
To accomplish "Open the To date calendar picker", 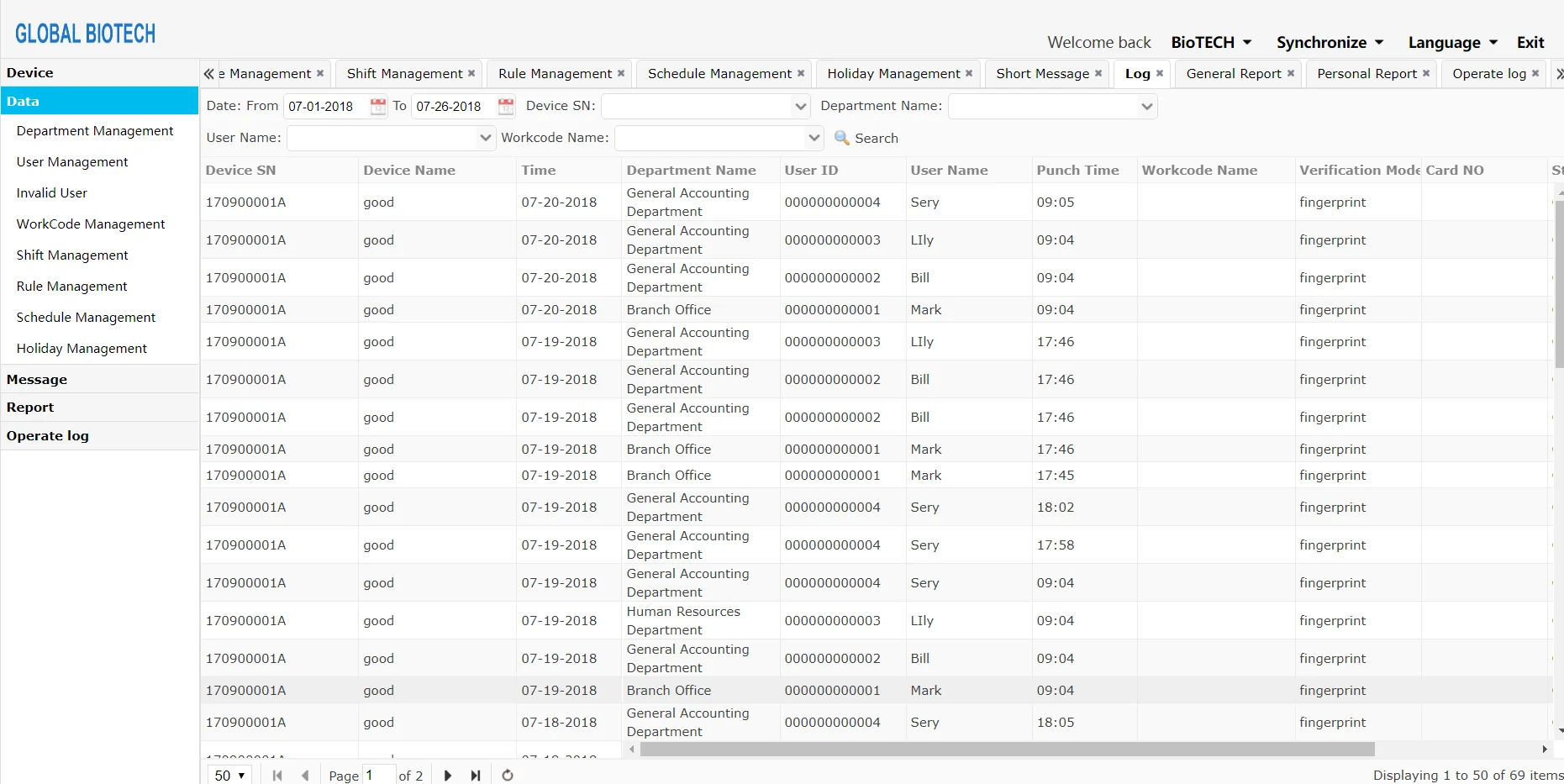I will click(506, 106).
